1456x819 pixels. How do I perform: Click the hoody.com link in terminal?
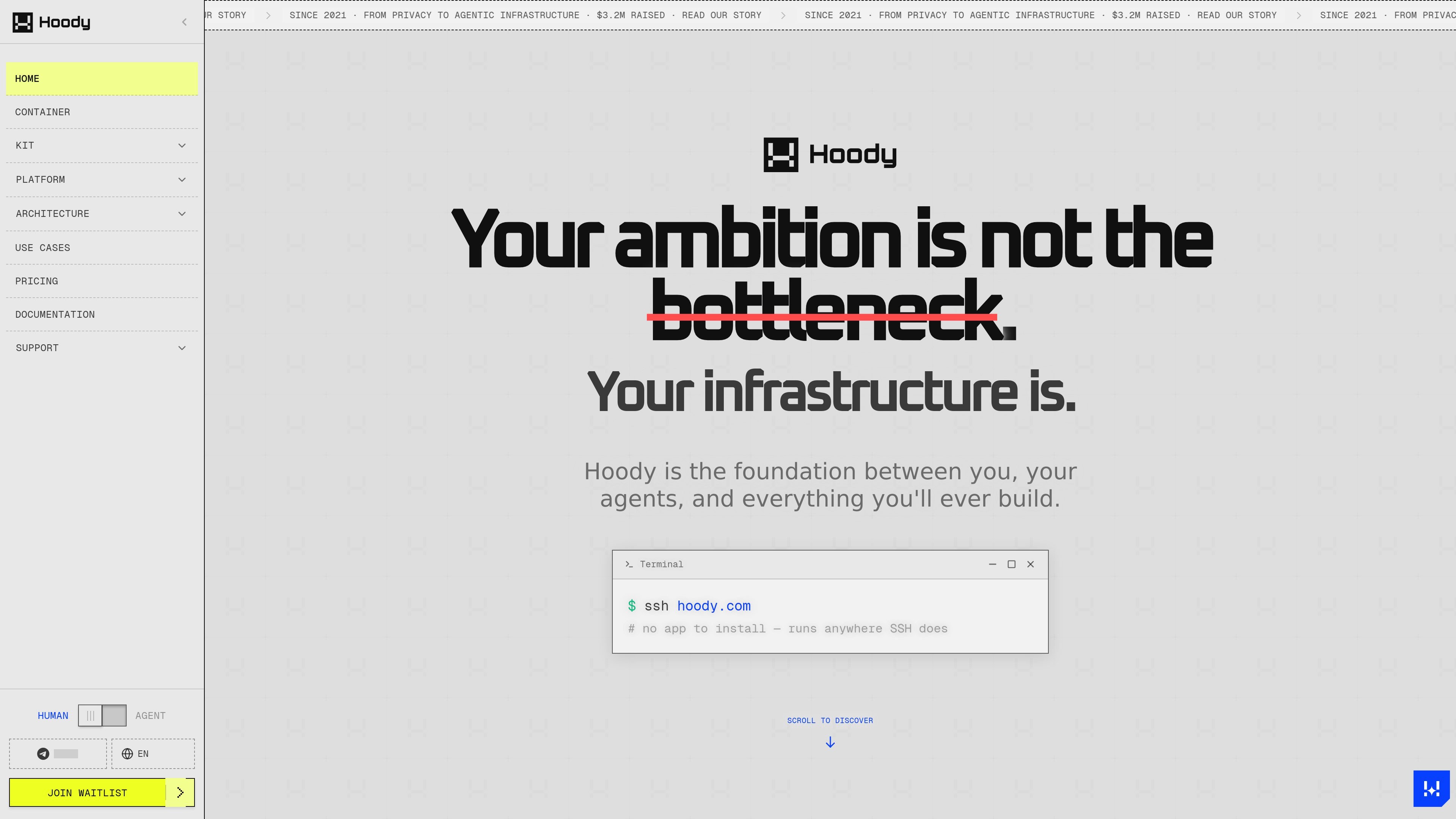714,606
